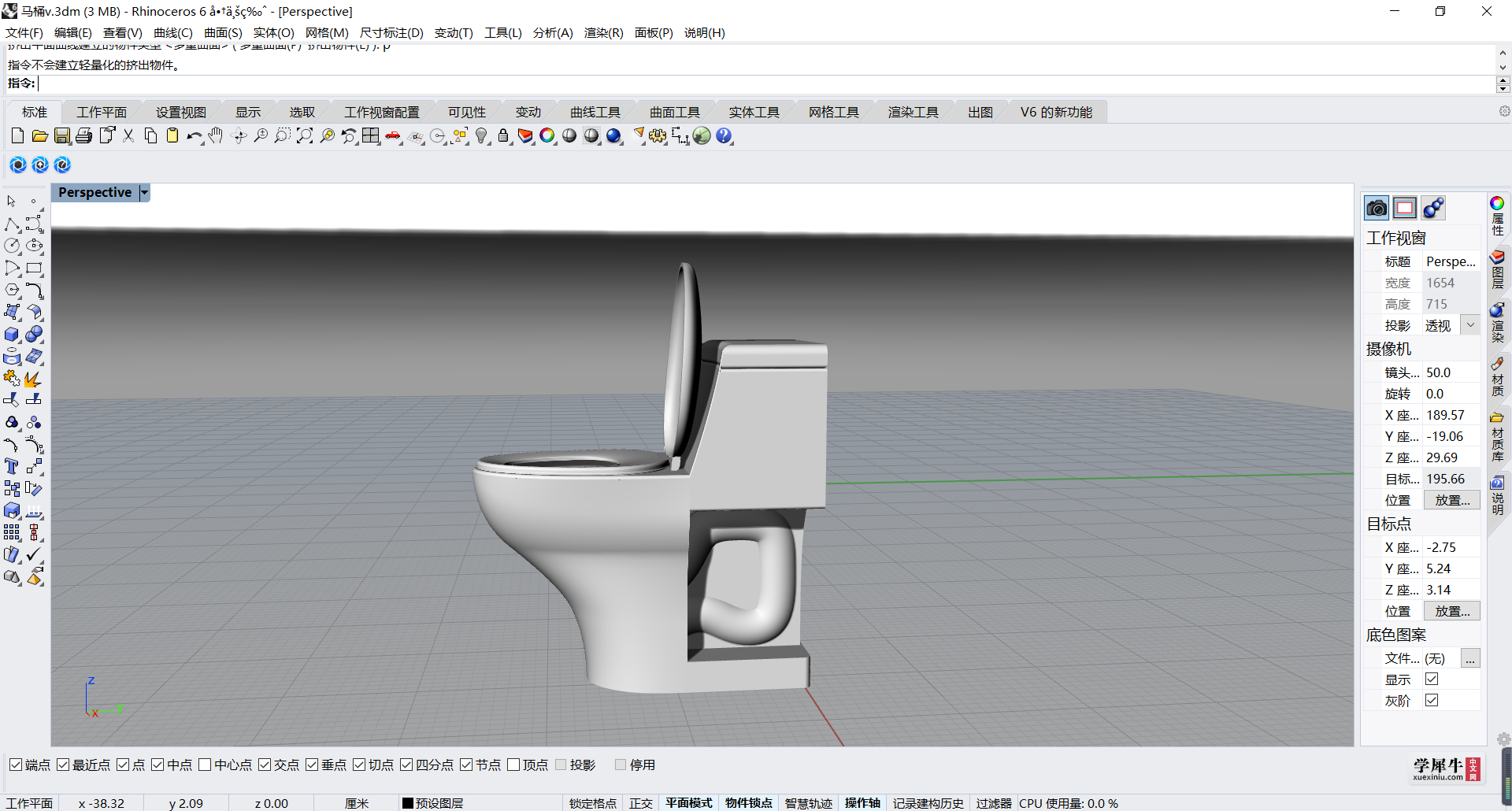Select the Polyline tool

click(12, 224)
